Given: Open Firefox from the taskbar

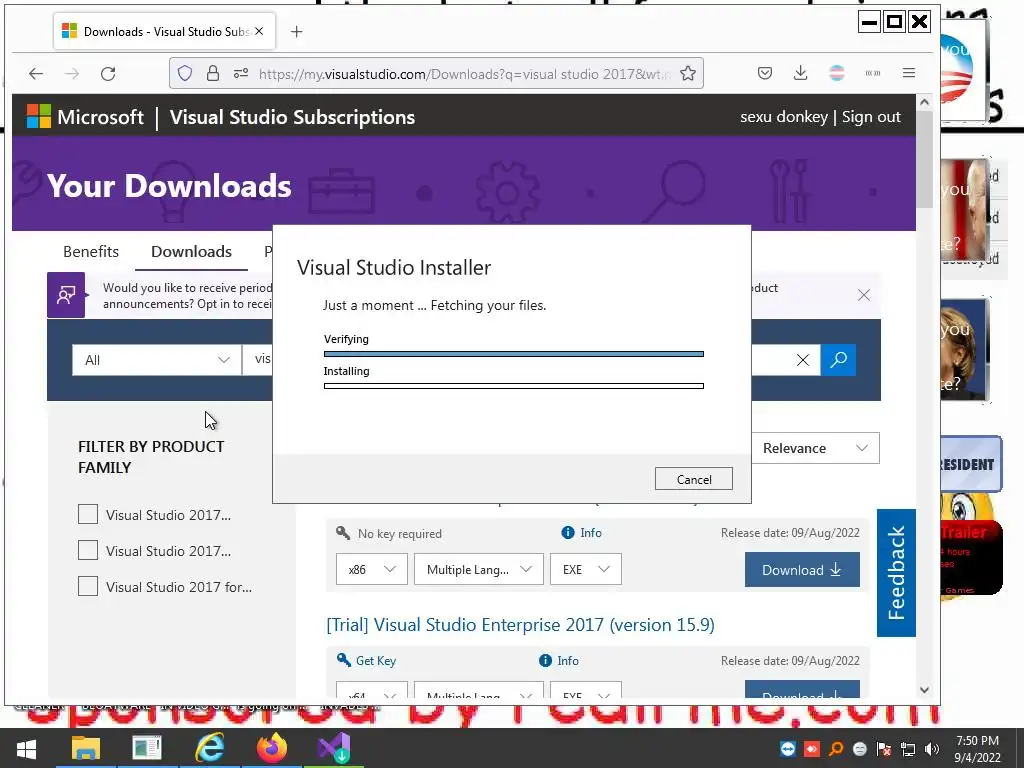Looking at the screenshot, I should tap(272, 748).
